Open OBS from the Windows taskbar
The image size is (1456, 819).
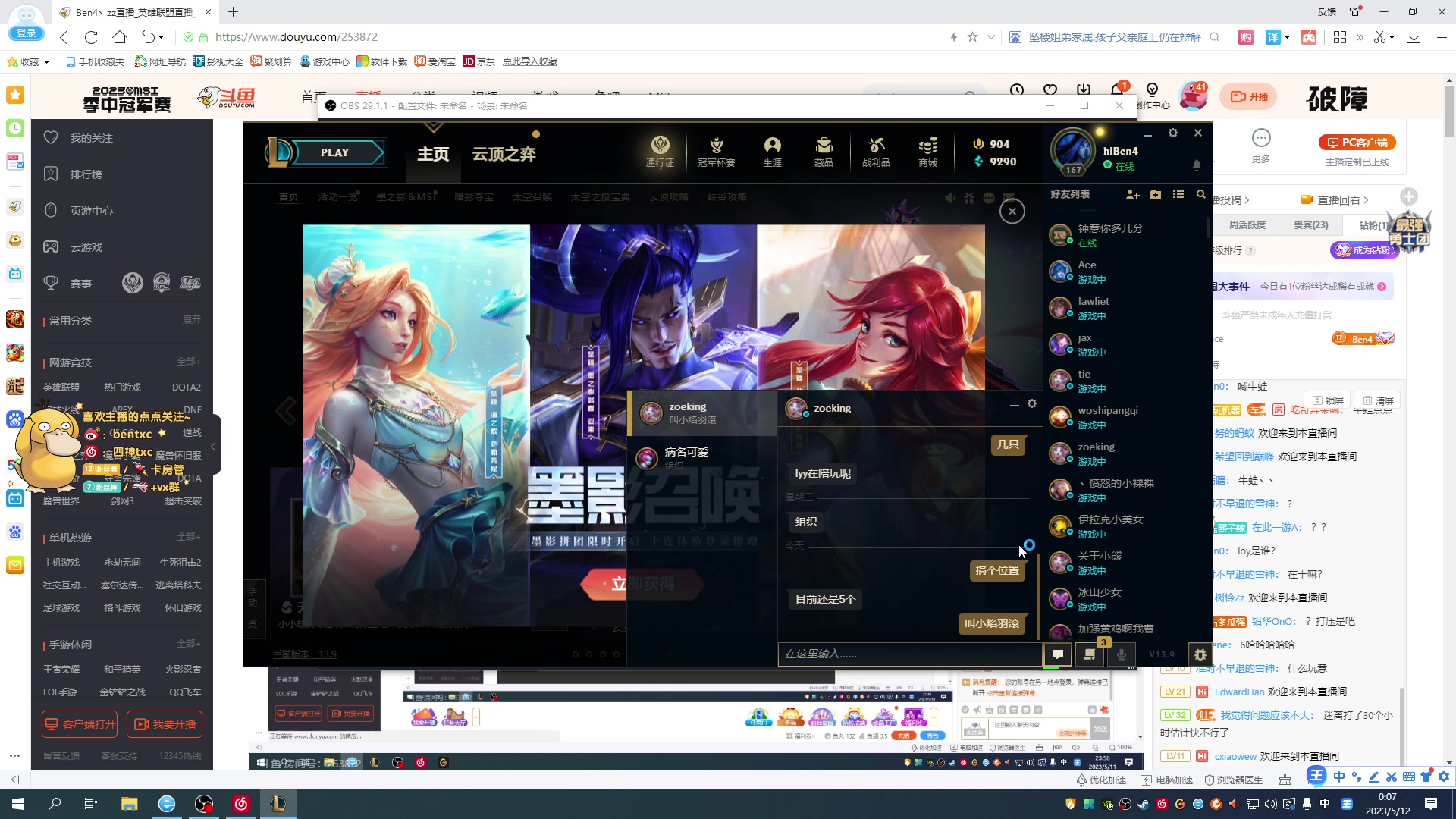click(x=204, y=804)
